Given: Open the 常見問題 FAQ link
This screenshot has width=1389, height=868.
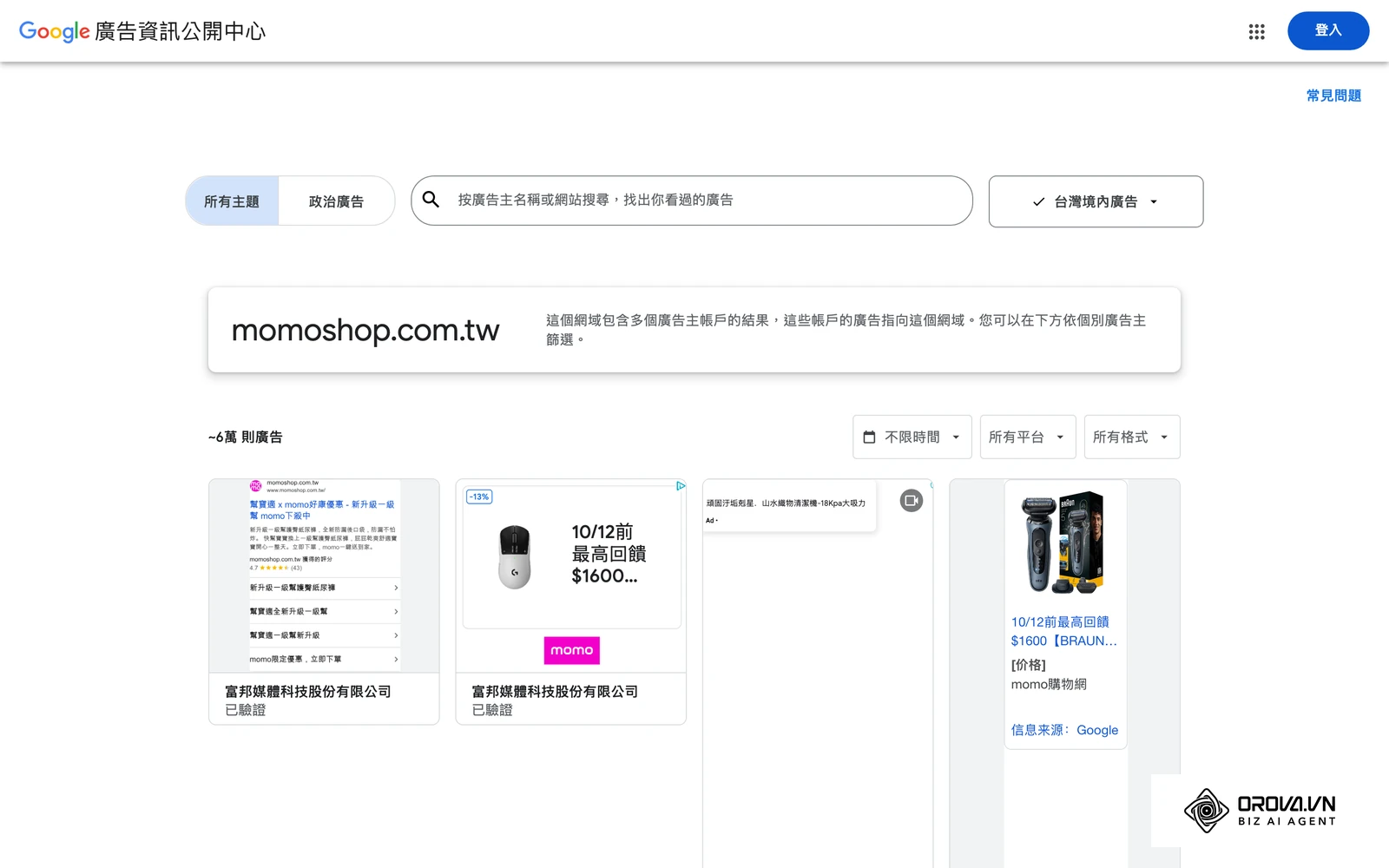Looking at the screenshot, I should (1333, 95).
